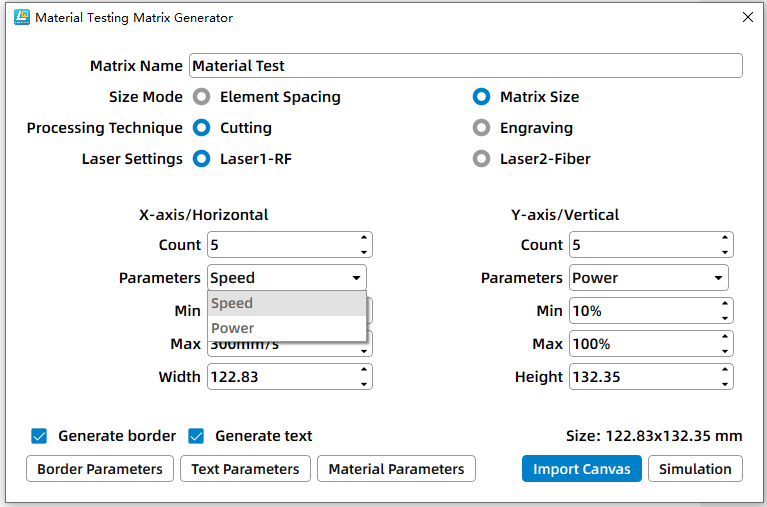
Task: Click the Simulation button
Action: [x=695, y=469]
